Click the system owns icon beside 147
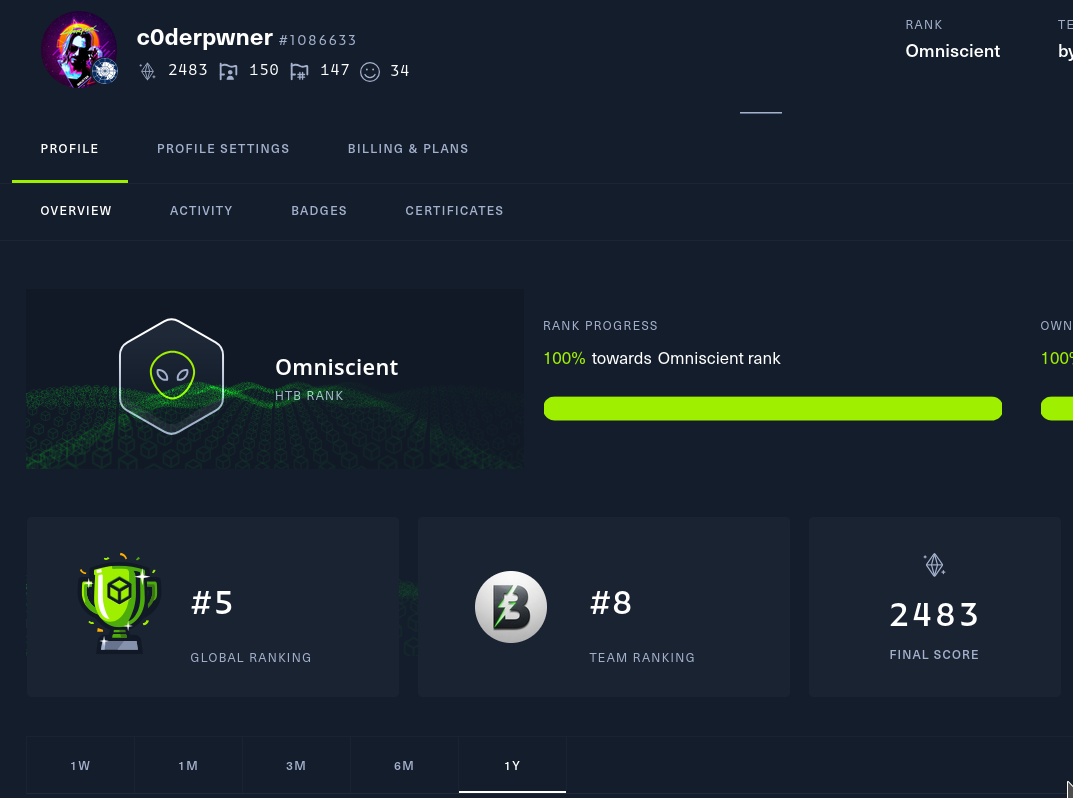Viewport: 1073px width, 798px height. [299, 71]
